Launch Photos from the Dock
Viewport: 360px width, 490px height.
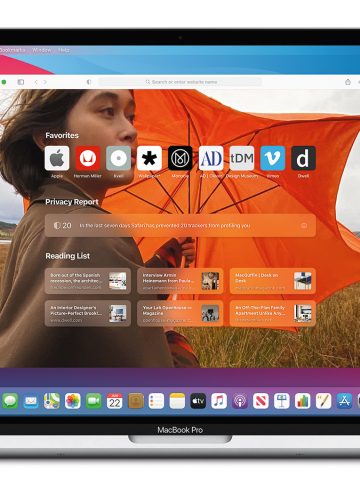pyautogui.click(x=73, y=401)
